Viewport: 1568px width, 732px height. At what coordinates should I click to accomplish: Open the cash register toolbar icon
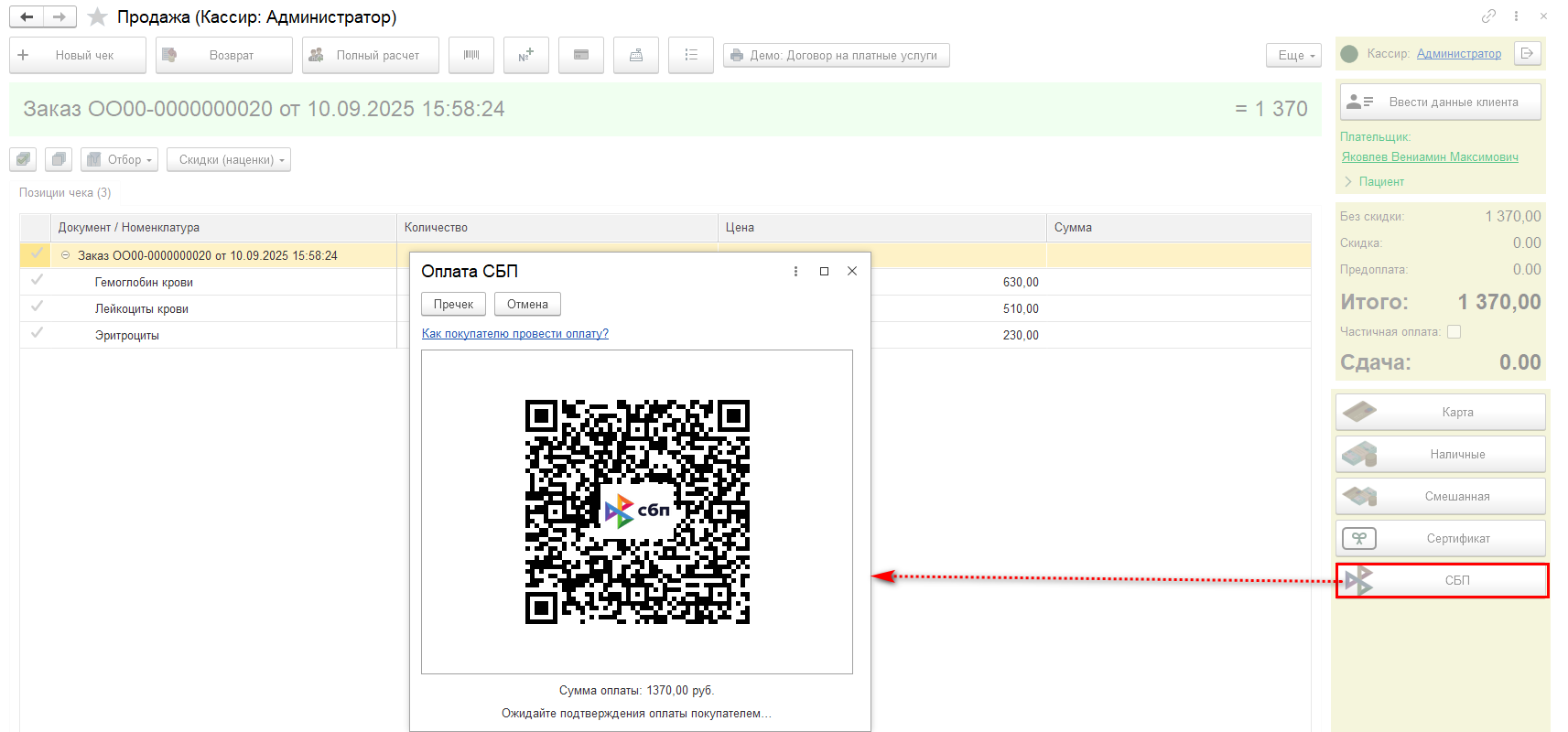[x=636, y=55]
